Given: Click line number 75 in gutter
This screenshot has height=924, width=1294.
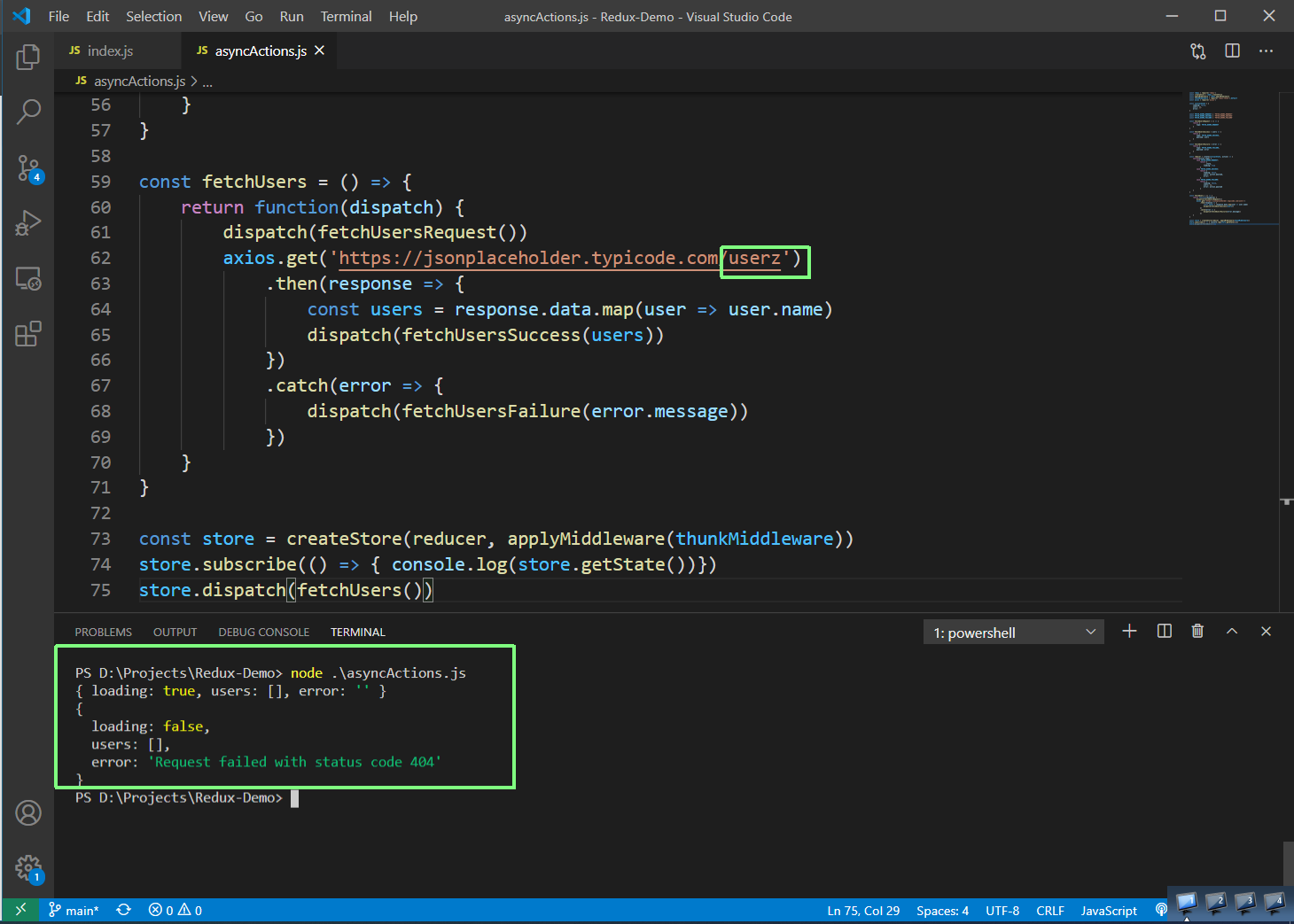Looking at the screenshot, I should click(x=100, y=590).
